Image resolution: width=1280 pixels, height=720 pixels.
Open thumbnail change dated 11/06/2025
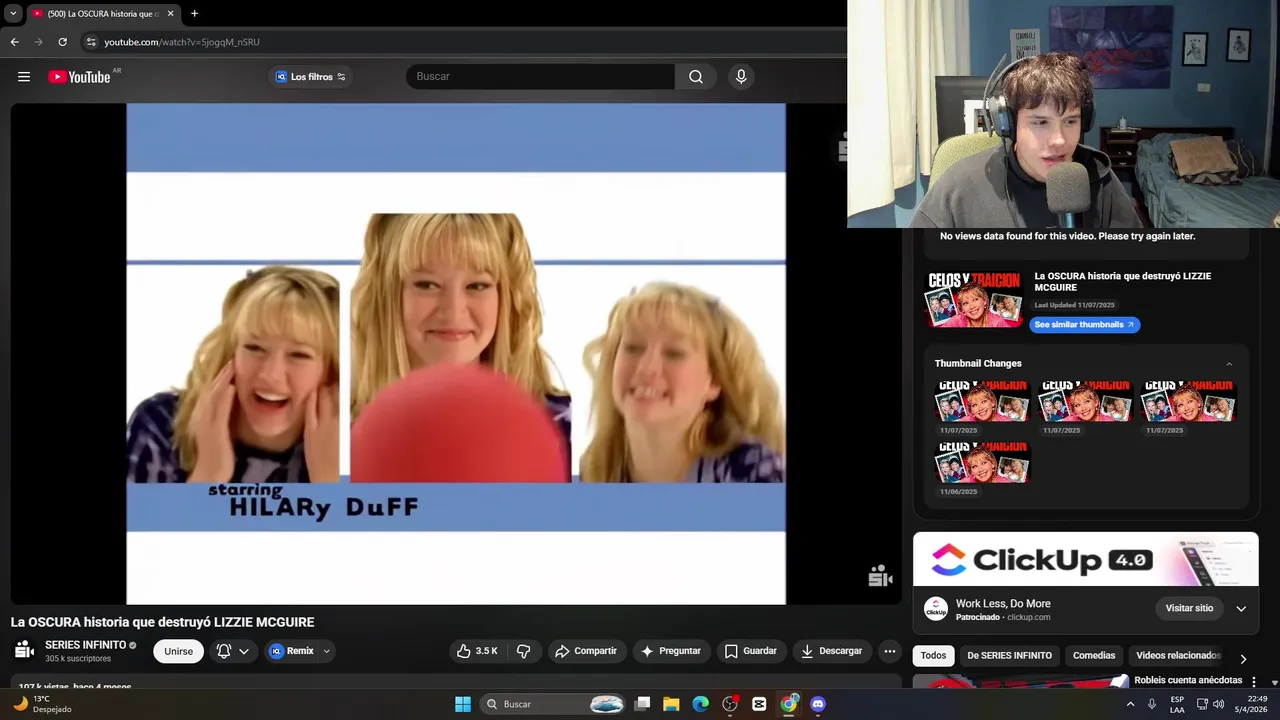click(x=981, y=462)
